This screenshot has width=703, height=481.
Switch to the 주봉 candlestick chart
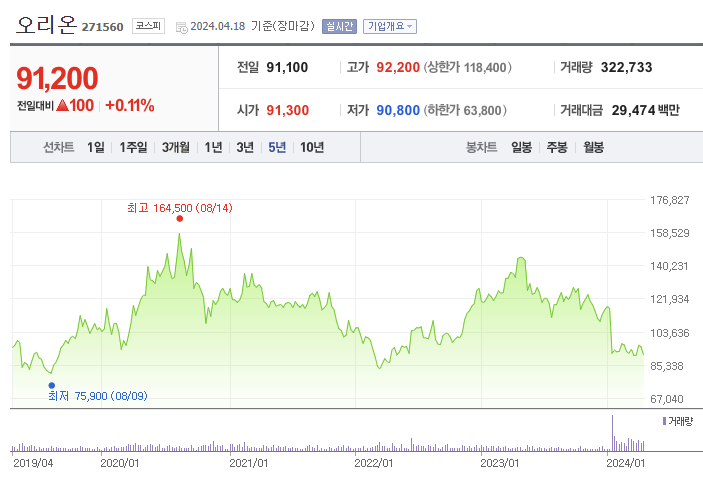click(x=557, y=147)
